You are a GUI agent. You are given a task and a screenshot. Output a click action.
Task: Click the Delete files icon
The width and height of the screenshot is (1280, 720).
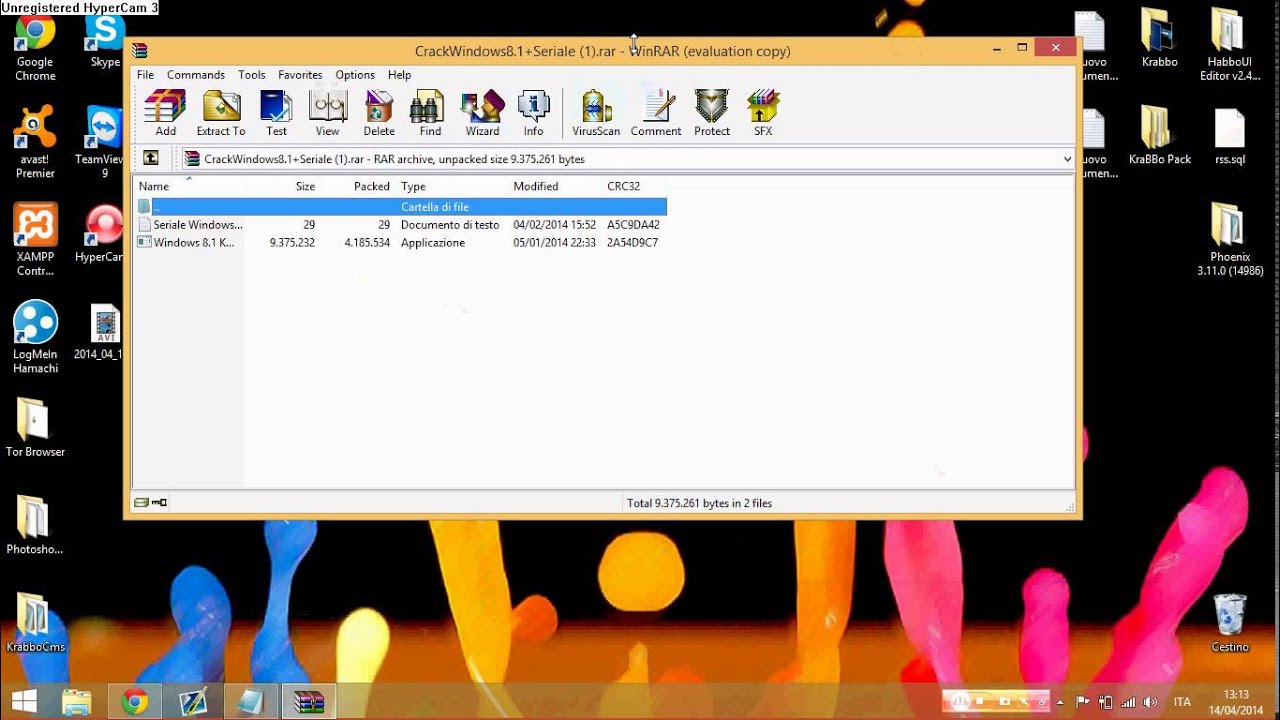coord(379,113)
